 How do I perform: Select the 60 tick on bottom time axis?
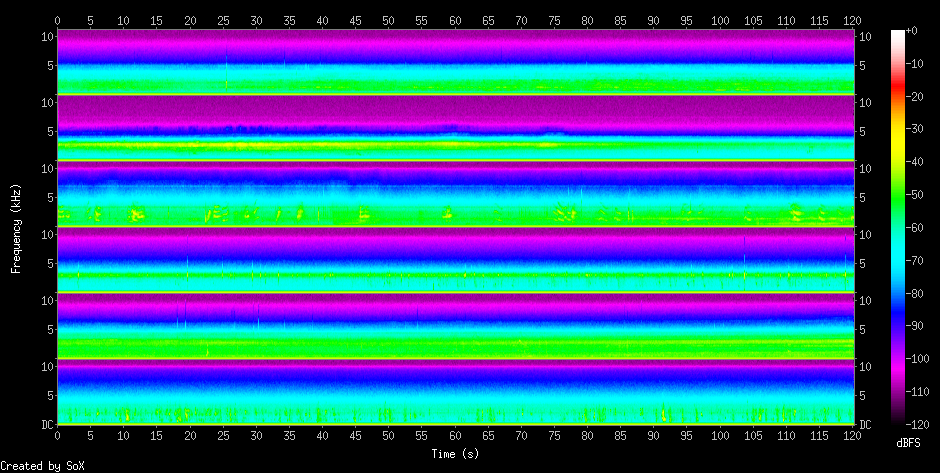[455, 437]
